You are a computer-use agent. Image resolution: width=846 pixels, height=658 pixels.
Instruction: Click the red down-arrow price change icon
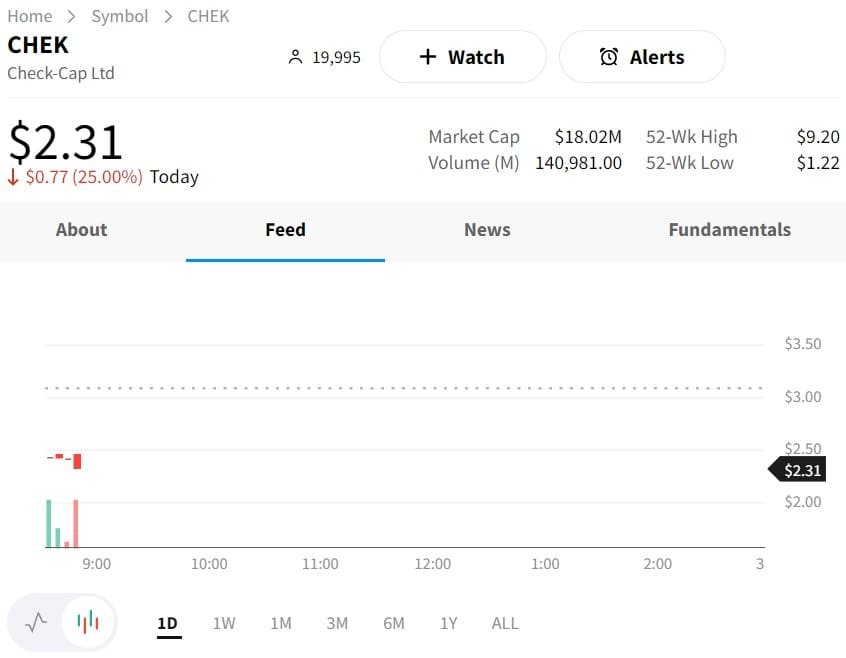14,177
